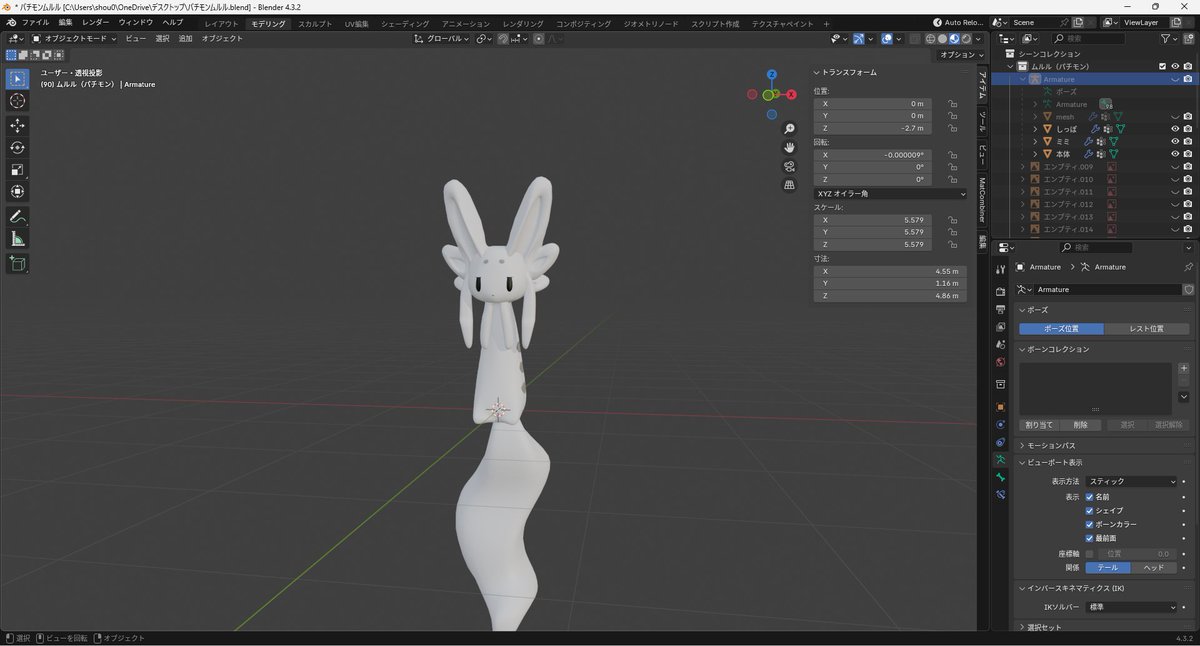The width and height of the screenshot is (1200, 646).
Task: Switch to the UV編集 workspace tab
Action: (x=357, y=23)
